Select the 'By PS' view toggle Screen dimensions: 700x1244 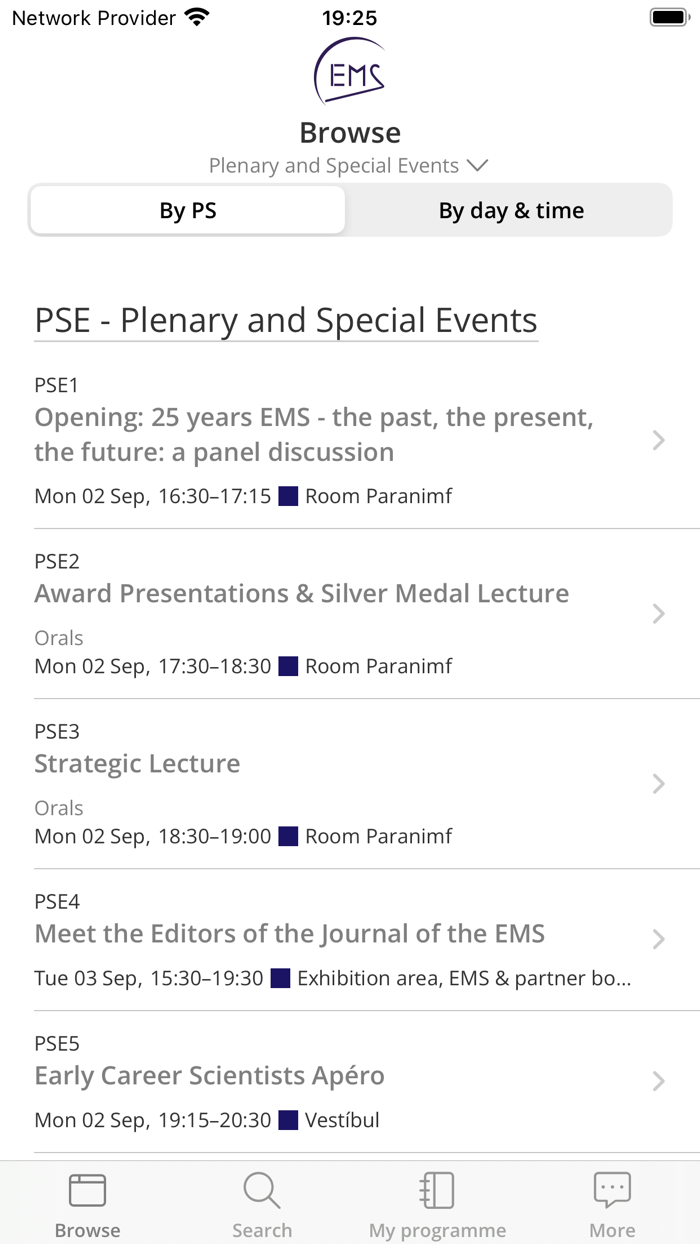coord(187,210)
